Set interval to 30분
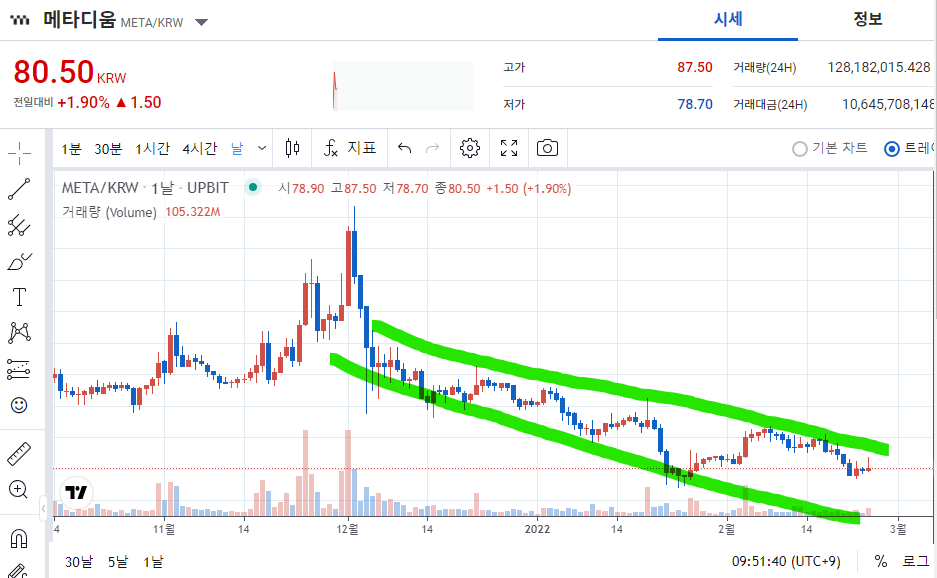The height and width of the screenshot is (578, 937). pos(108,148)
